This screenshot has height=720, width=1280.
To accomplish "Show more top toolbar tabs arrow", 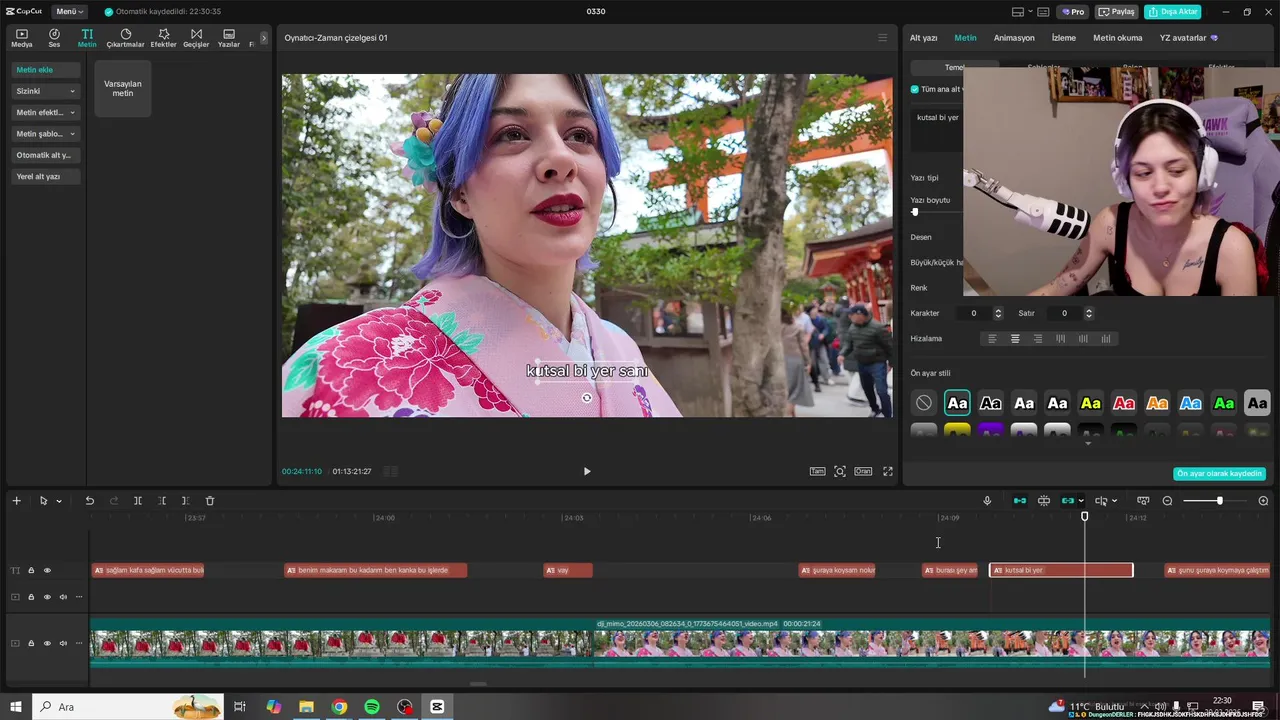I will [264, 38].
